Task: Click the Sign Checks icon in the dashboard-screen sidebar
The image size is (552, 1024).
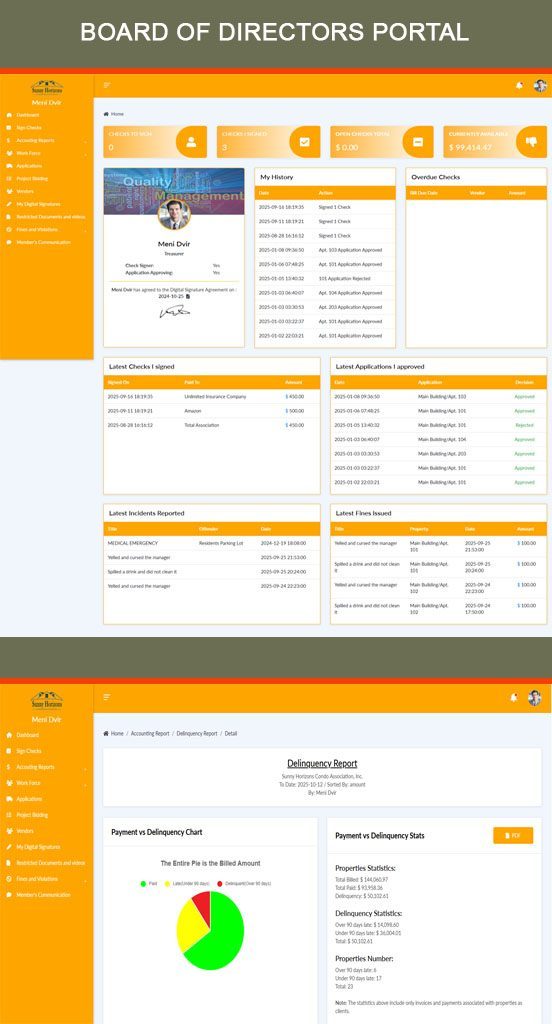Action: [9, 127]
